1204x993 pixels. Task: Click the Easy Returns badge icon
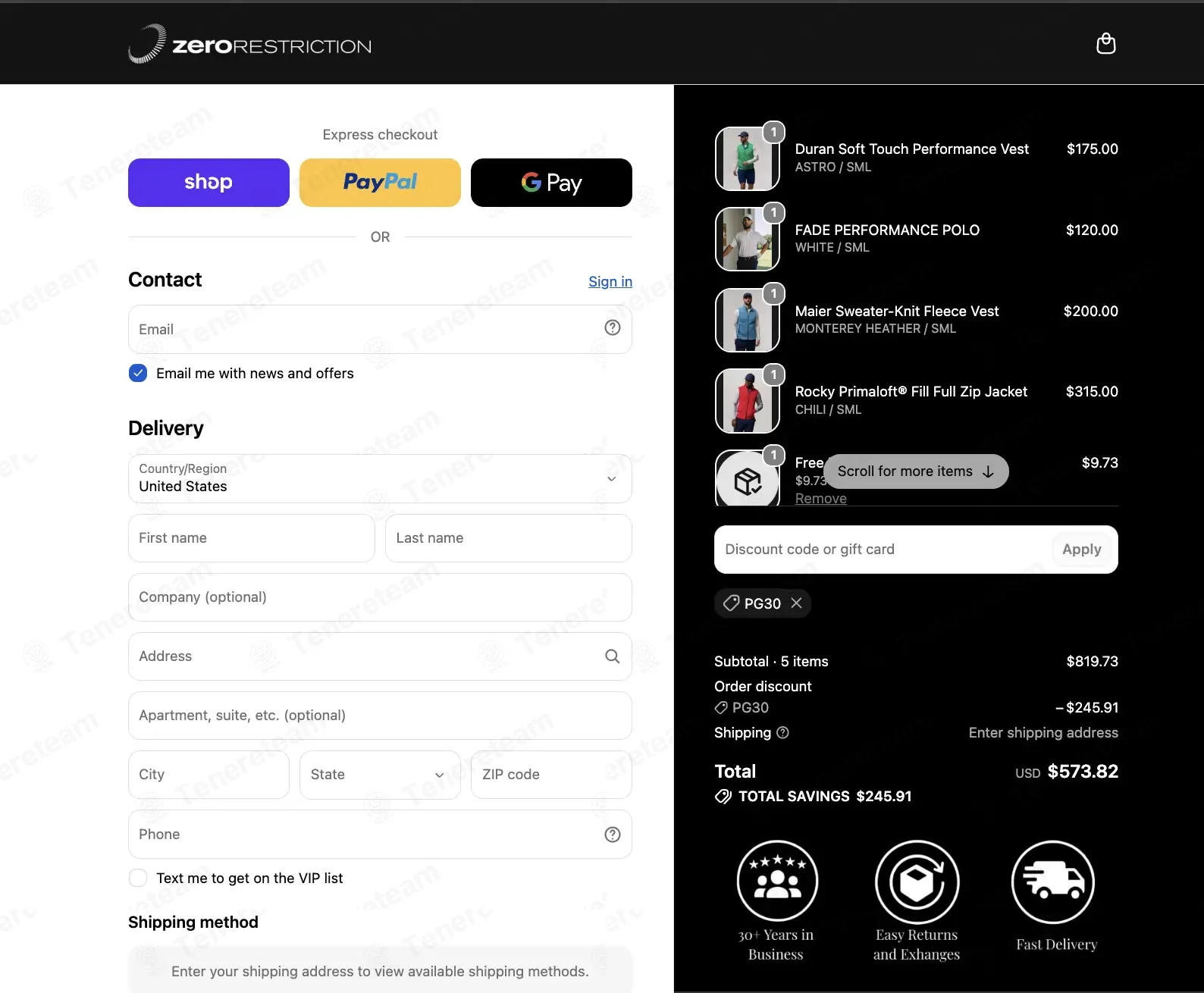click(917, 882)
